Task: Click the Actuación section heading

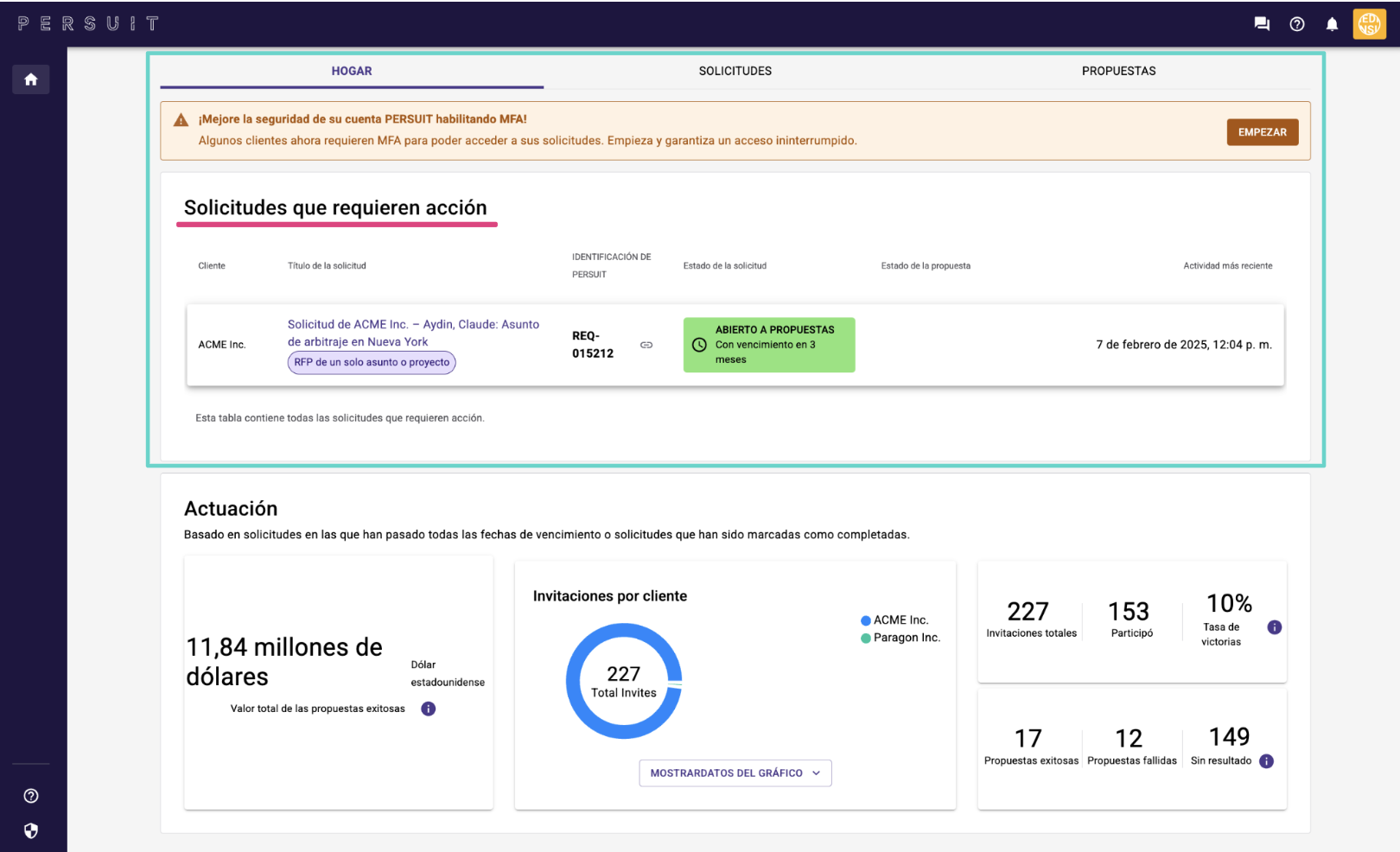Action: 231,508
